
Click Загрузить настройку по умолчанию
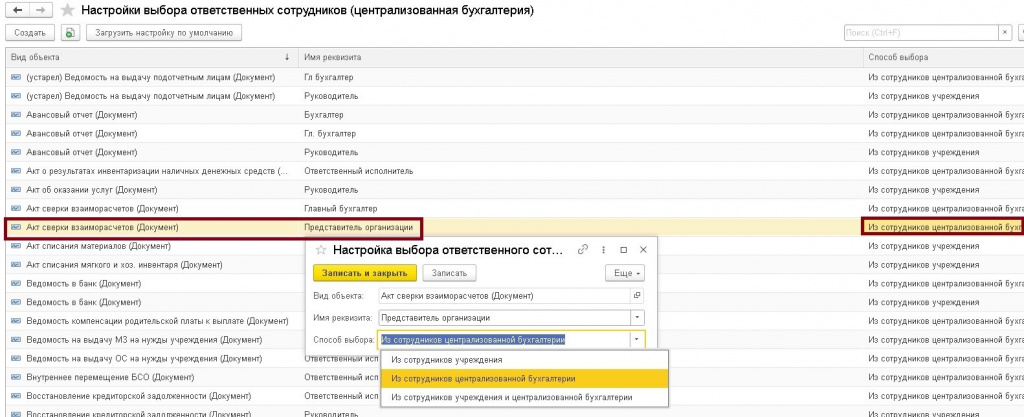click(165, 33)
